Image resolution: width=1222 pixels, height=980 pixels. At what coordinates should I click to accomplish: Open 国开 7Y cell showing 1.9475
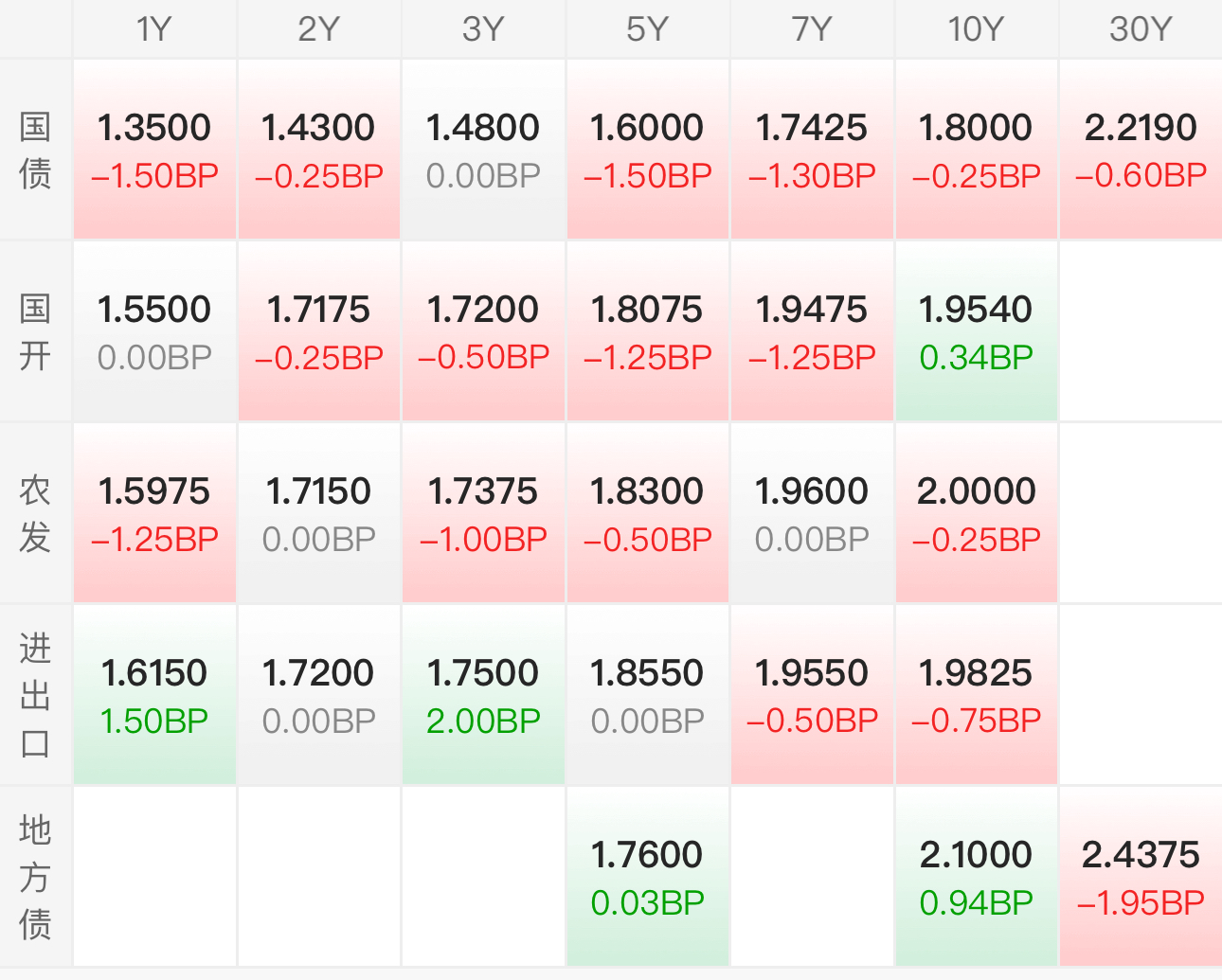tap(812, 331)
